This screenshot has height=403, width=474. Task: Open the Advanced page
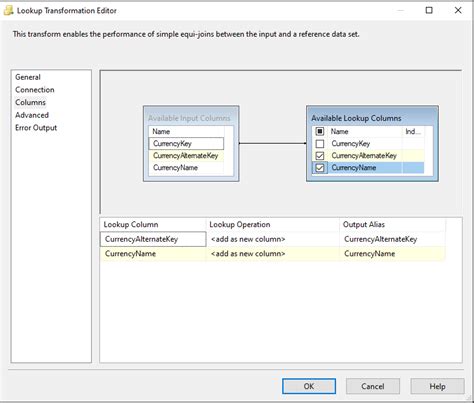(32, 115)
